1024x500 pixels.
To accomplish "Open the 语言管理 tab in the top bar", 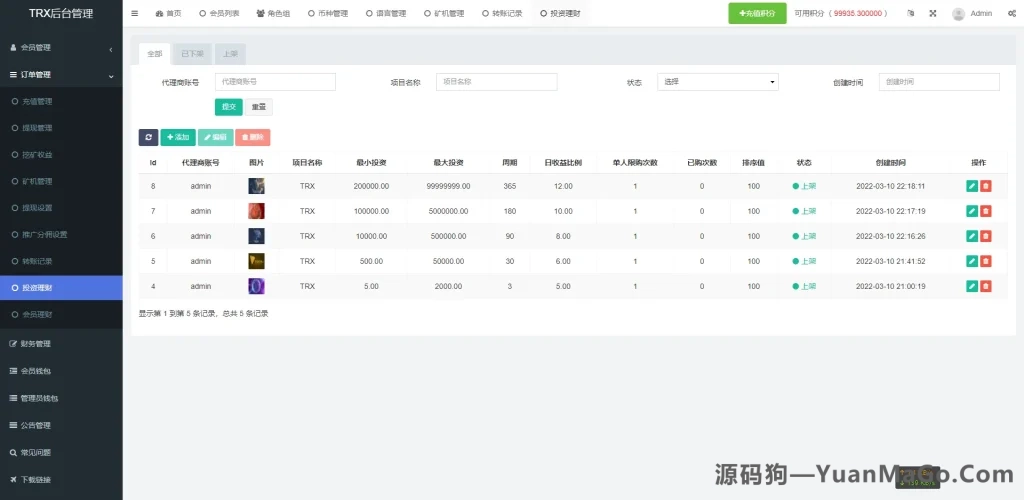I will pyautogui.click(x=386, y=13).
